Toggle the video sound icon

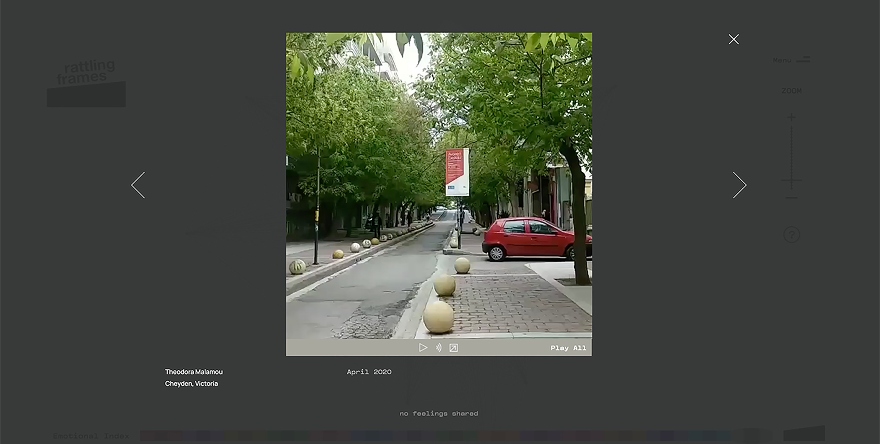click(438, 348)
